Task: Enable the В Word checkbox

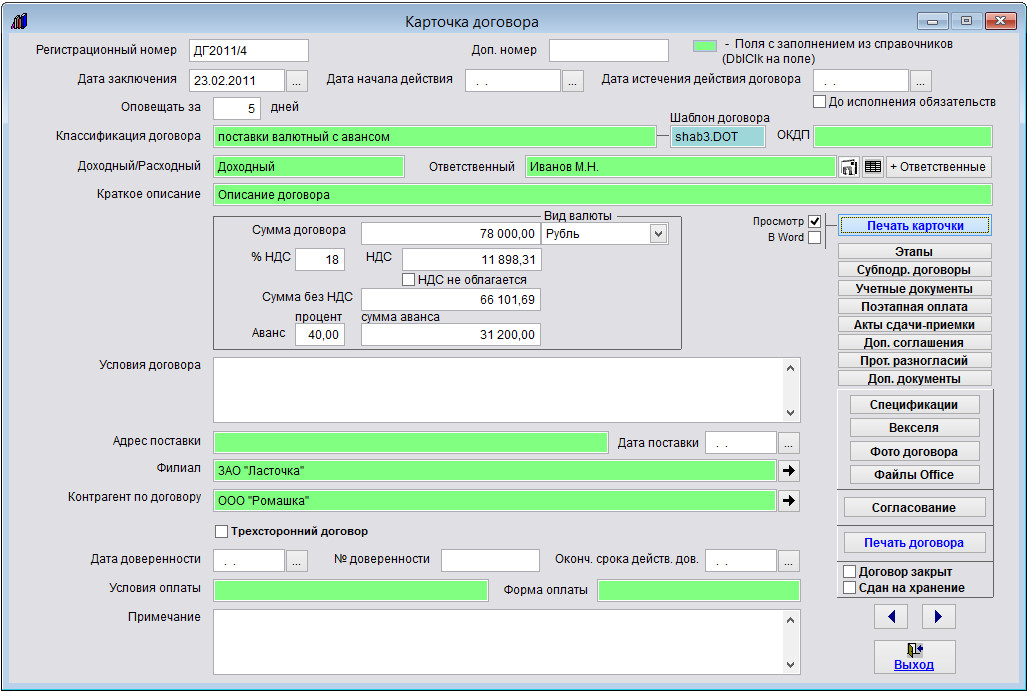Action: [x=814, y=238]
